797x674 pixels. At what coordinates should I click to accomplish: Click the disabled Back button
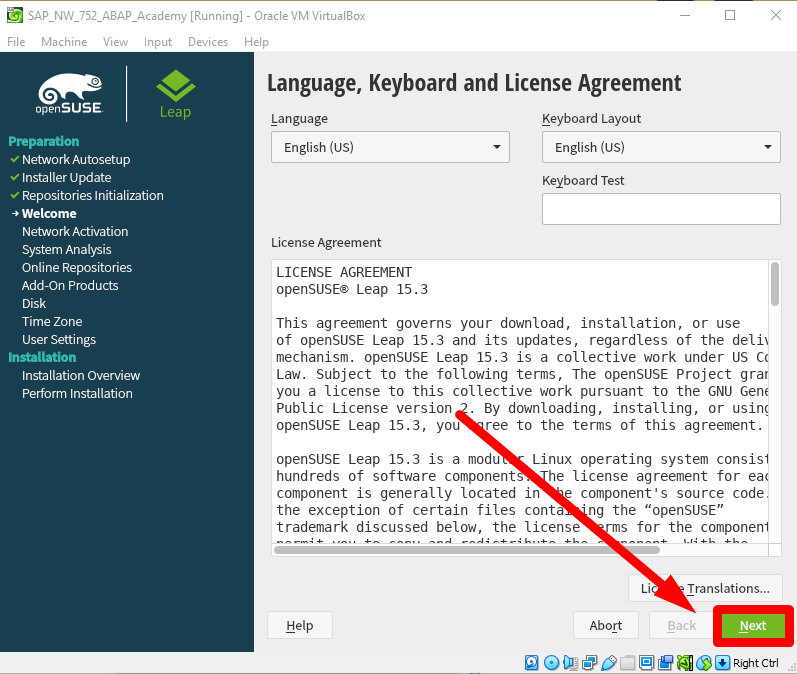[681, 625]
